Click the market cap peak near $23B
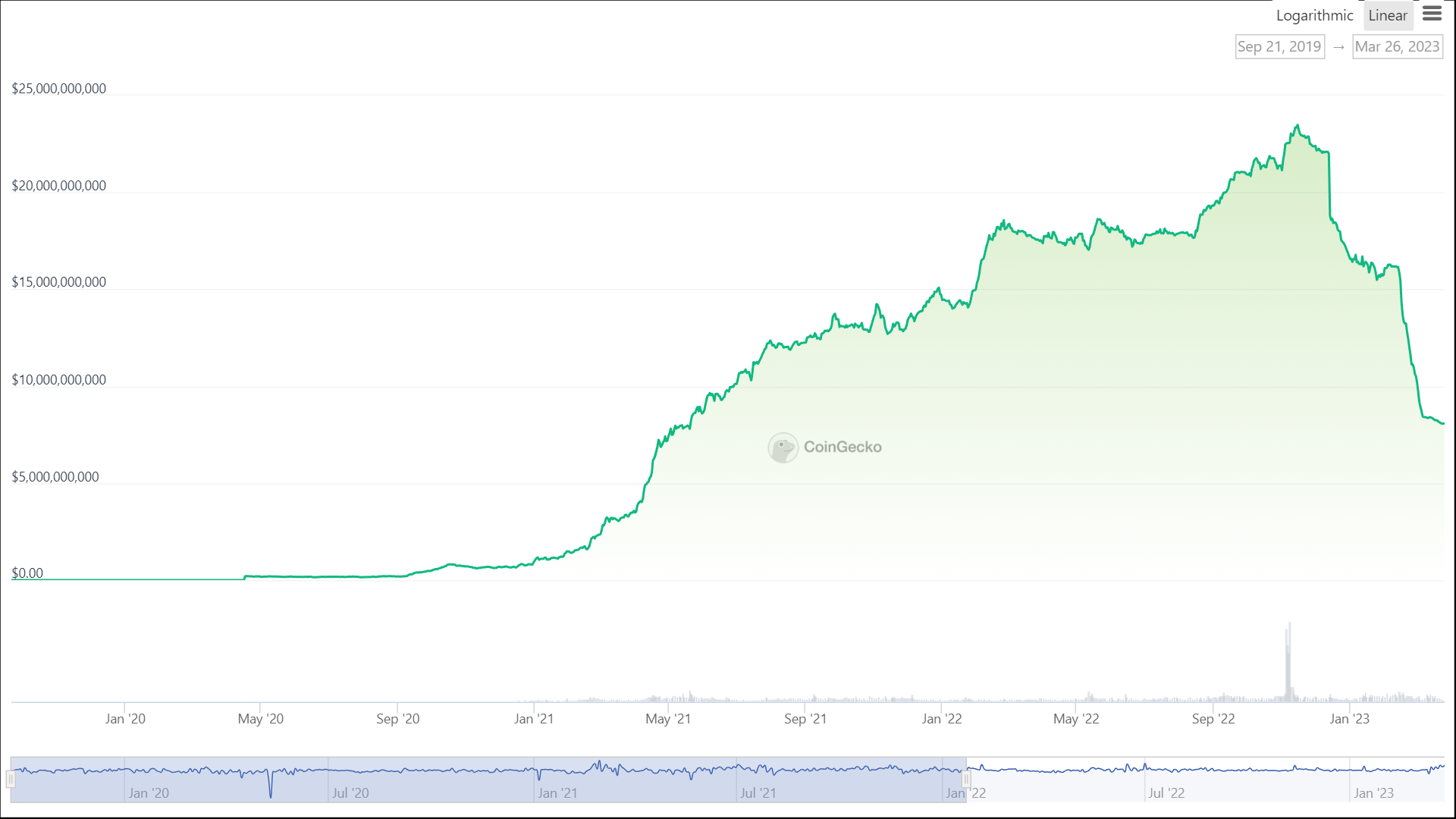The width and height of the screenshot is (1456, 819). 1298,126
